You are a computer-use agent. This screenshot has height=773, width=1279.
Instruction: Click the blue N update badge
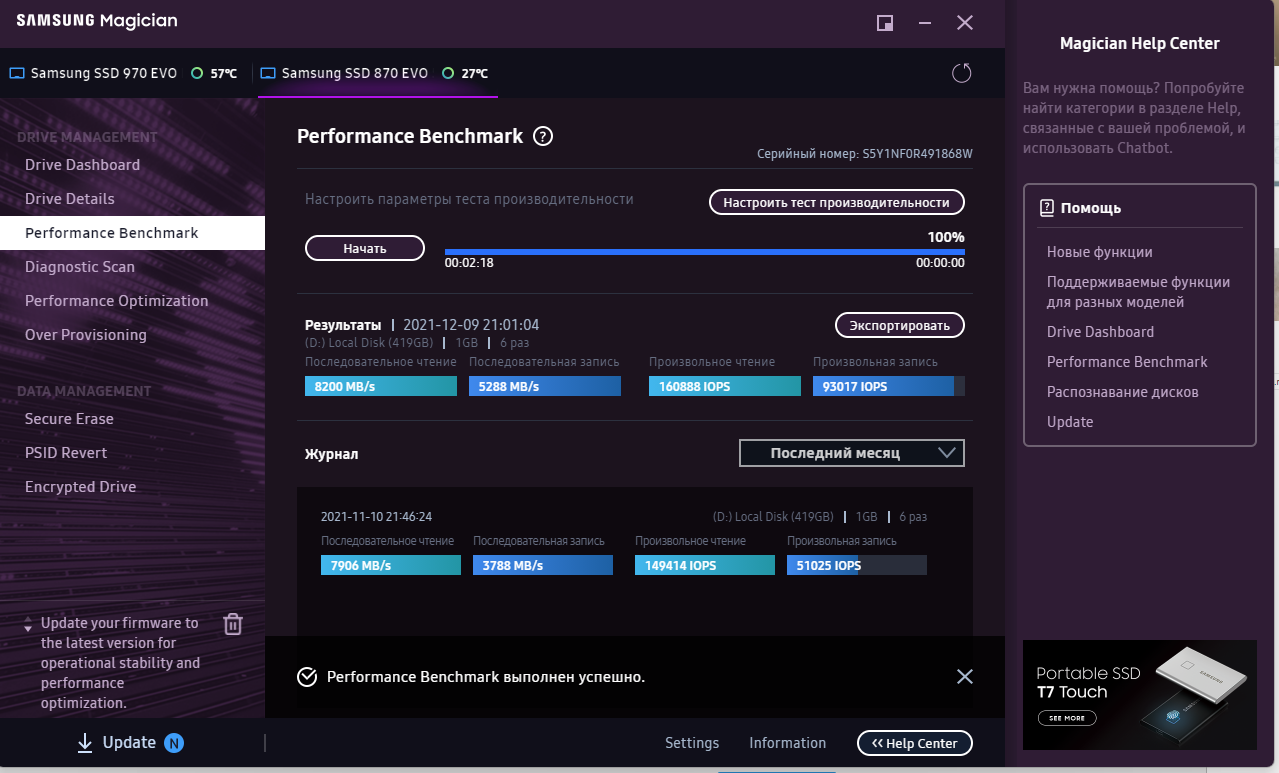tap(174, 743)
